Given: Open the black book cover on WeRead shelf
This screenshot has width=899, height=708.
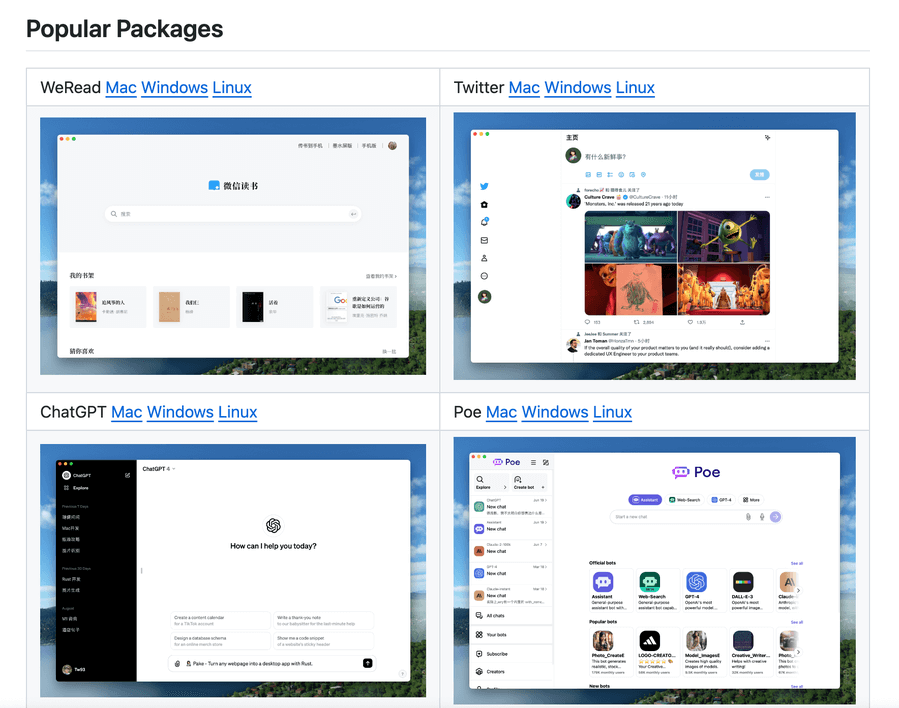Looking at the screenshot, I should (252, 307).
